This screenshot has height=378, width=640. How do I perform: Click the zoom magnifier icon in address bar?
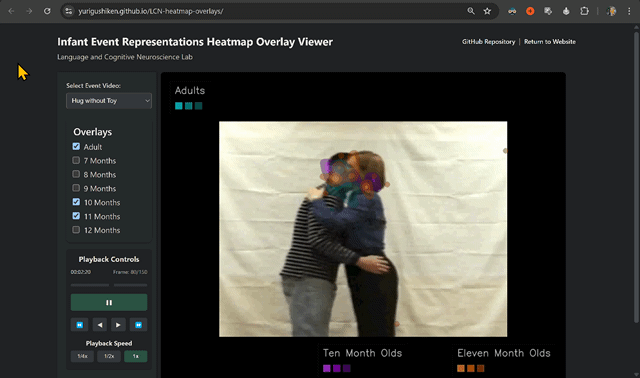(x=471, y=11)
